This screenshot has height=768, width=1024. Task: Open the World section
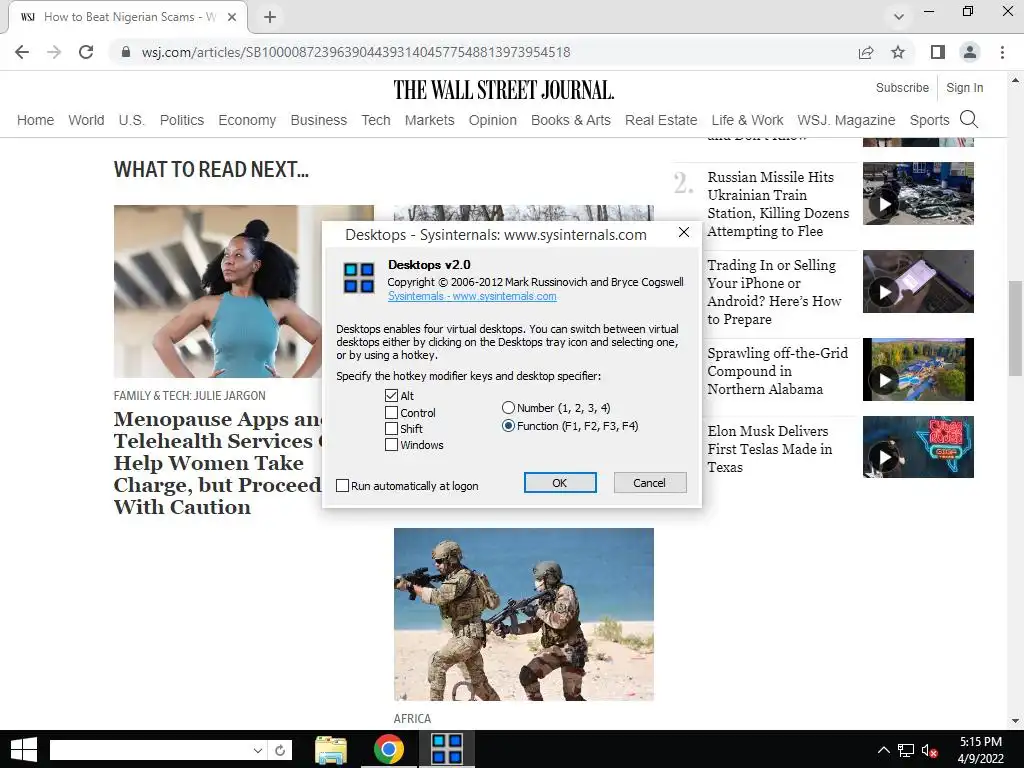(x=86, y=120)
